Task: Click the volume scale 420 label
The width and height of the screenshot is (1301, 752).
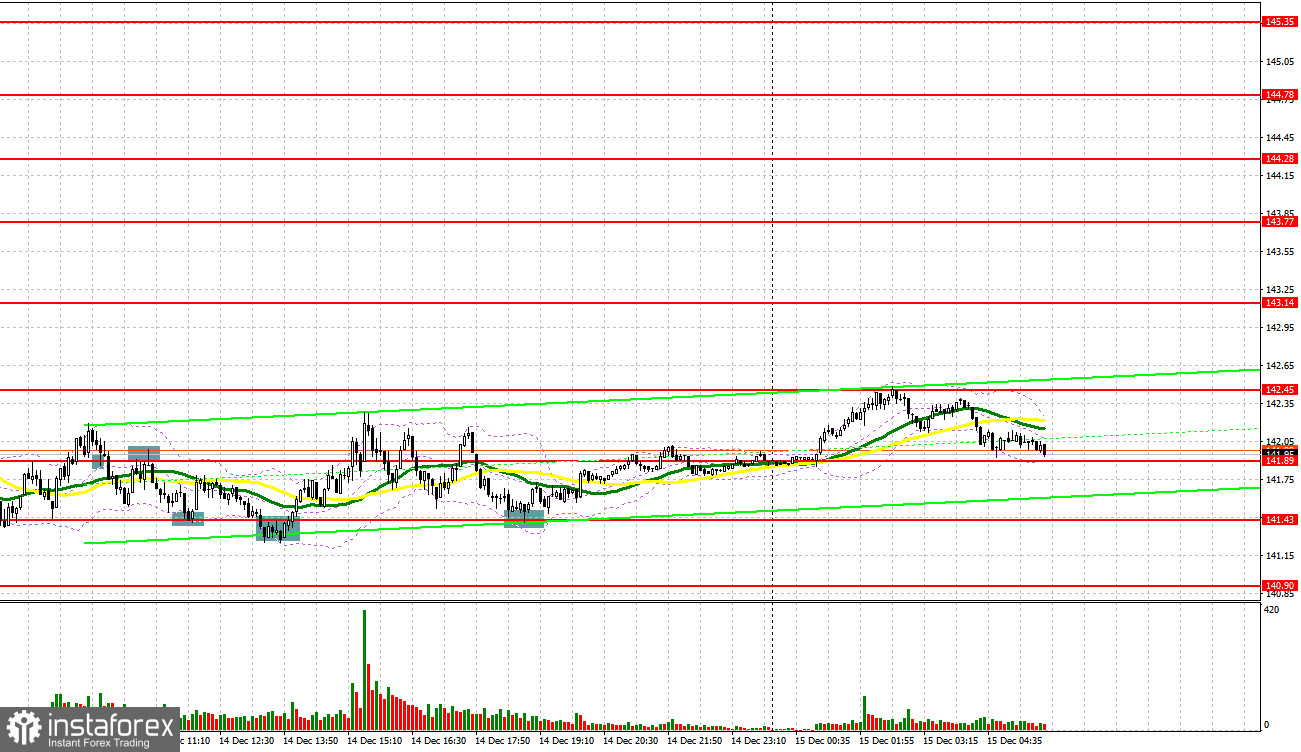Action: (x=1272, y=608)
